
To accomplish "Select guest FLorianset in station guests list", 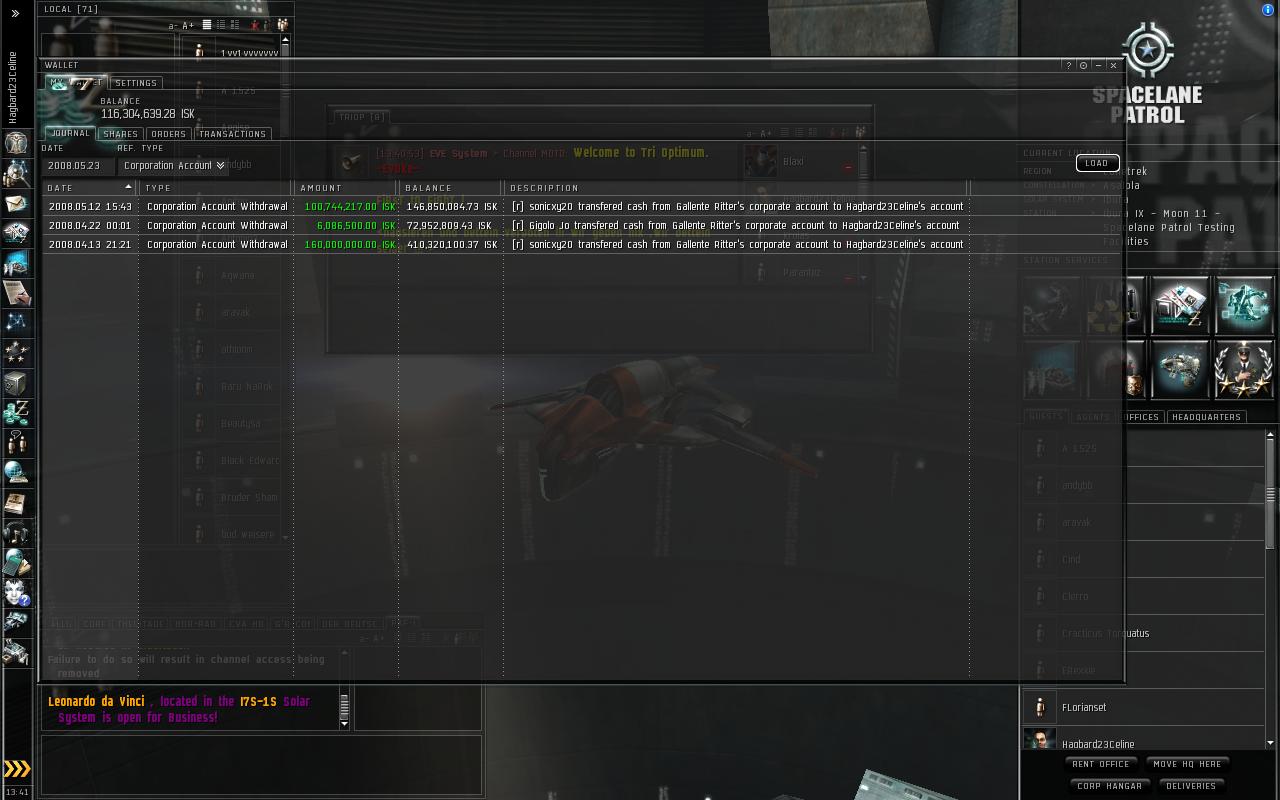I will click(1143, 708).
